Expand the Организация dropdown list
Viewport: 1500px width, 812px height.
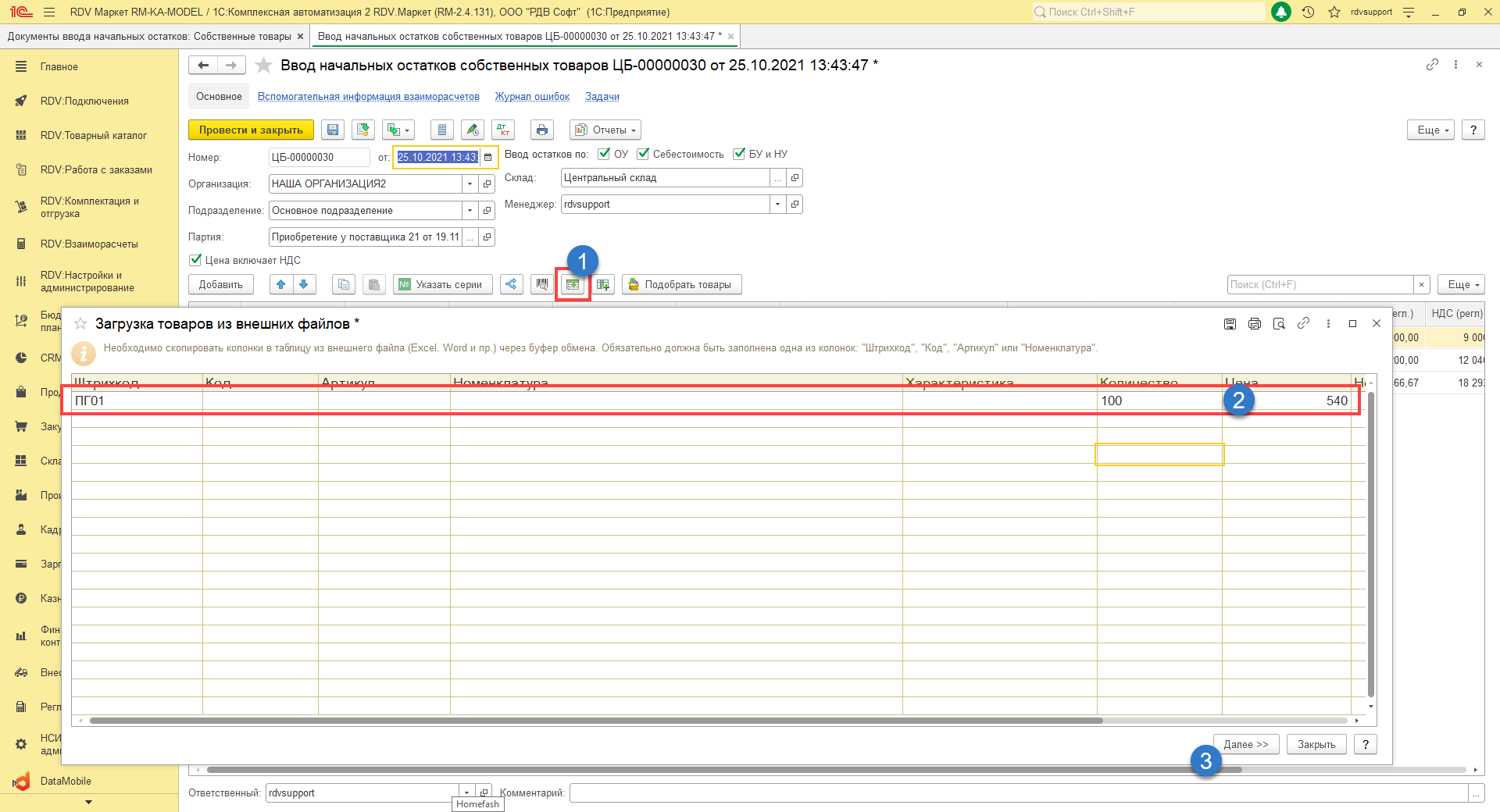point(470,184)
